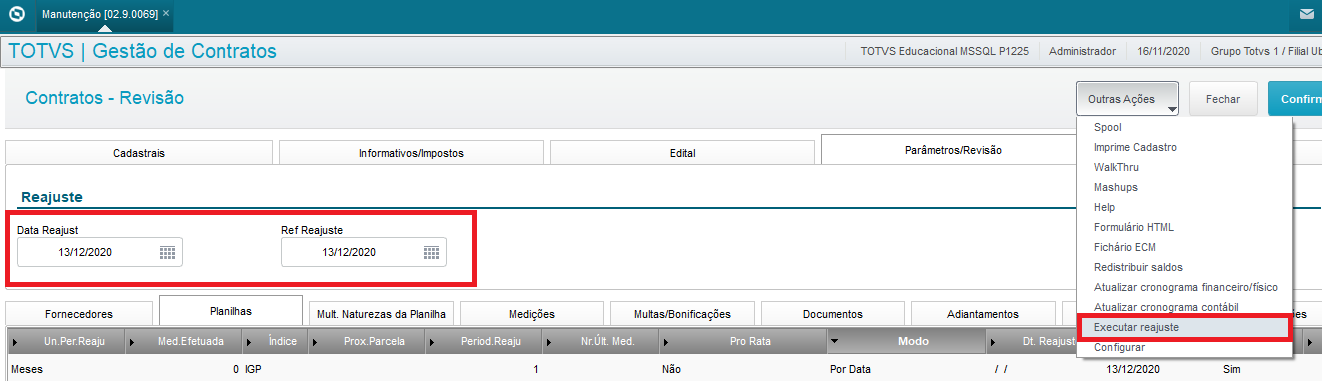The width and height of the screenshot is (1322, 381).
Task: Click the Period.Reaju column header
Action: (484, 342)
